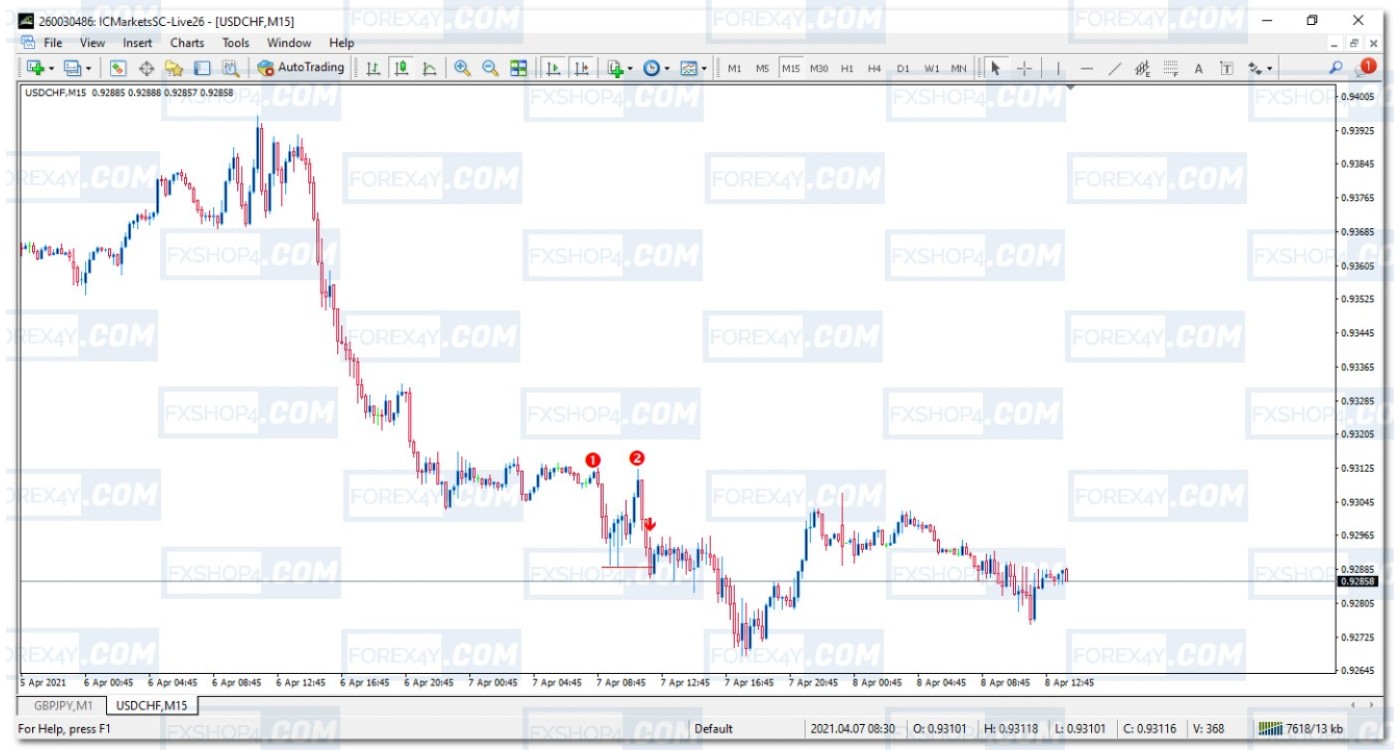This screenshot has height=750, width=1400.
Task: Toggle chart Auto Scroll
Action: pos(552,68)
